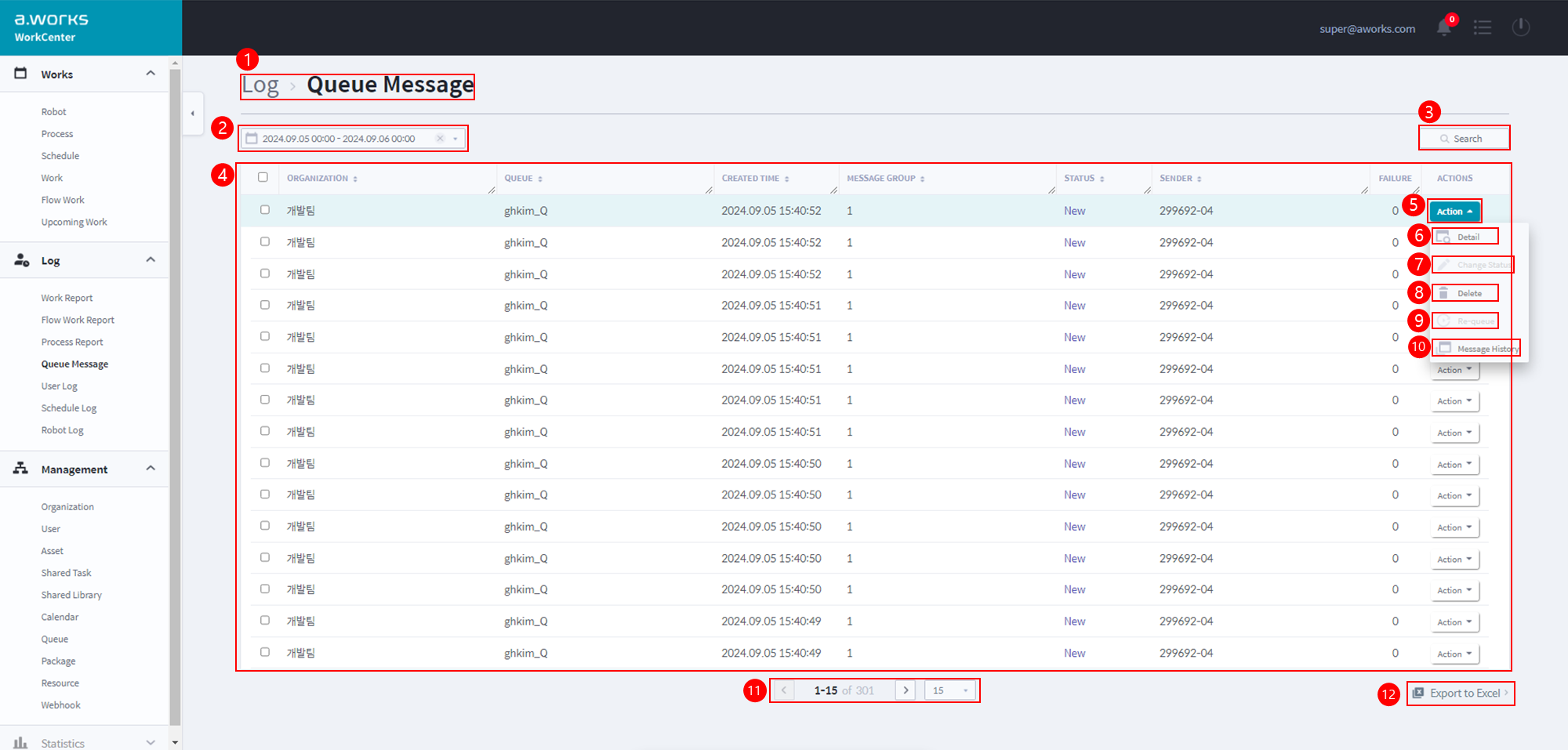
Task: Toggle the select-all checkbox in table header
Action: coord(263,177)
